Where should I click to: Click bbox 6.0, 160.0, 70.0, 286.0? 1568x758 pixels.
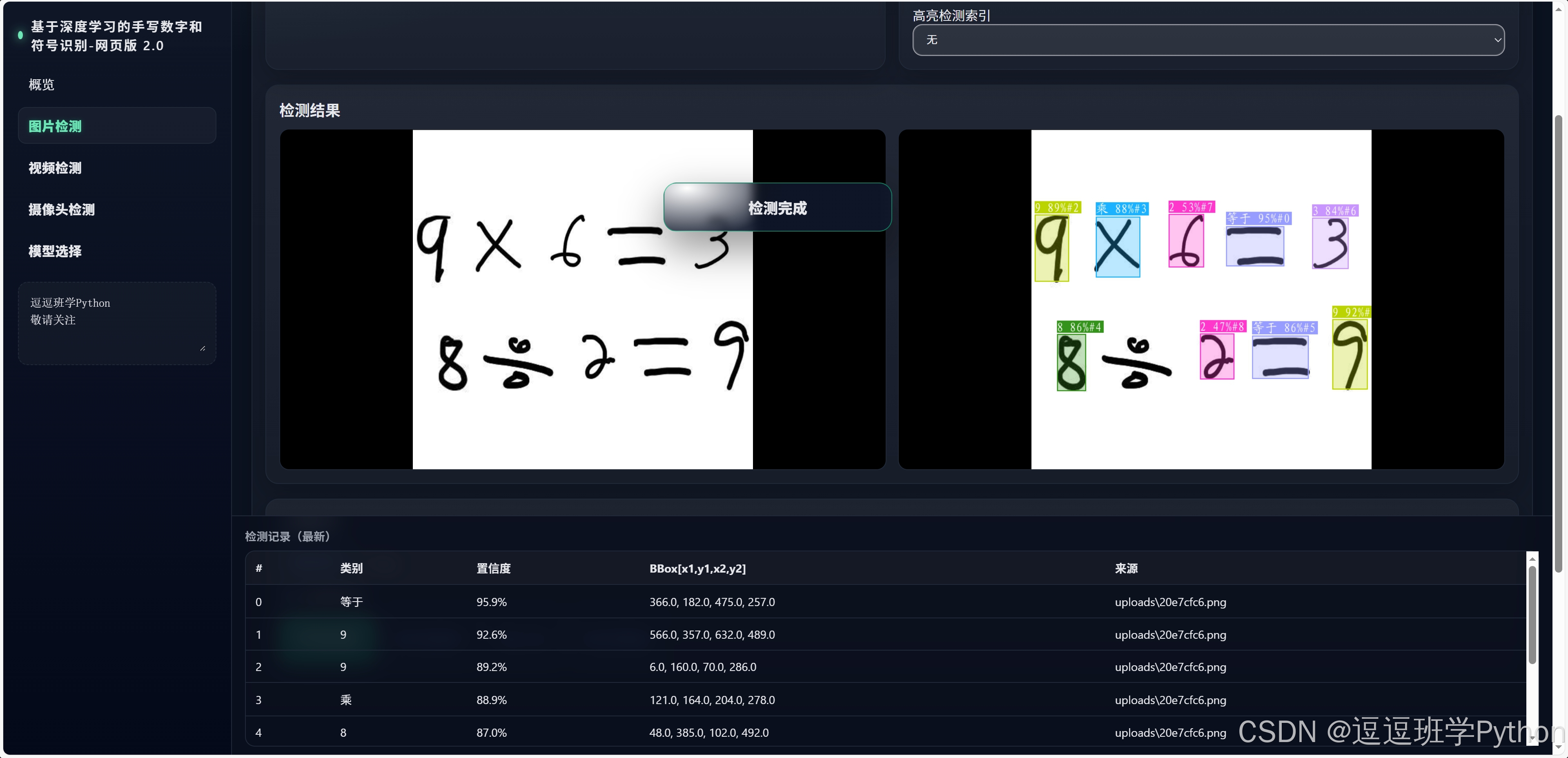[x=702, y=667]
